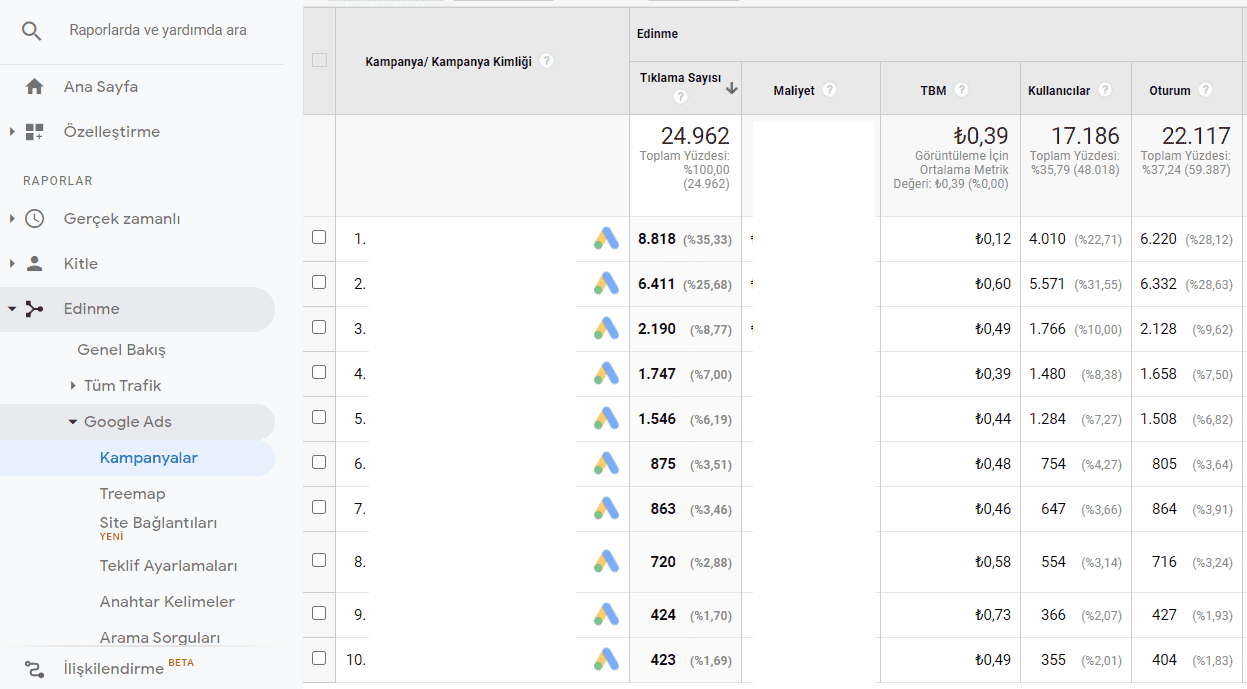Click the search magnifier icon in sidebar
The width and height of the screenshot is (1247, 689).
(32, 31)
